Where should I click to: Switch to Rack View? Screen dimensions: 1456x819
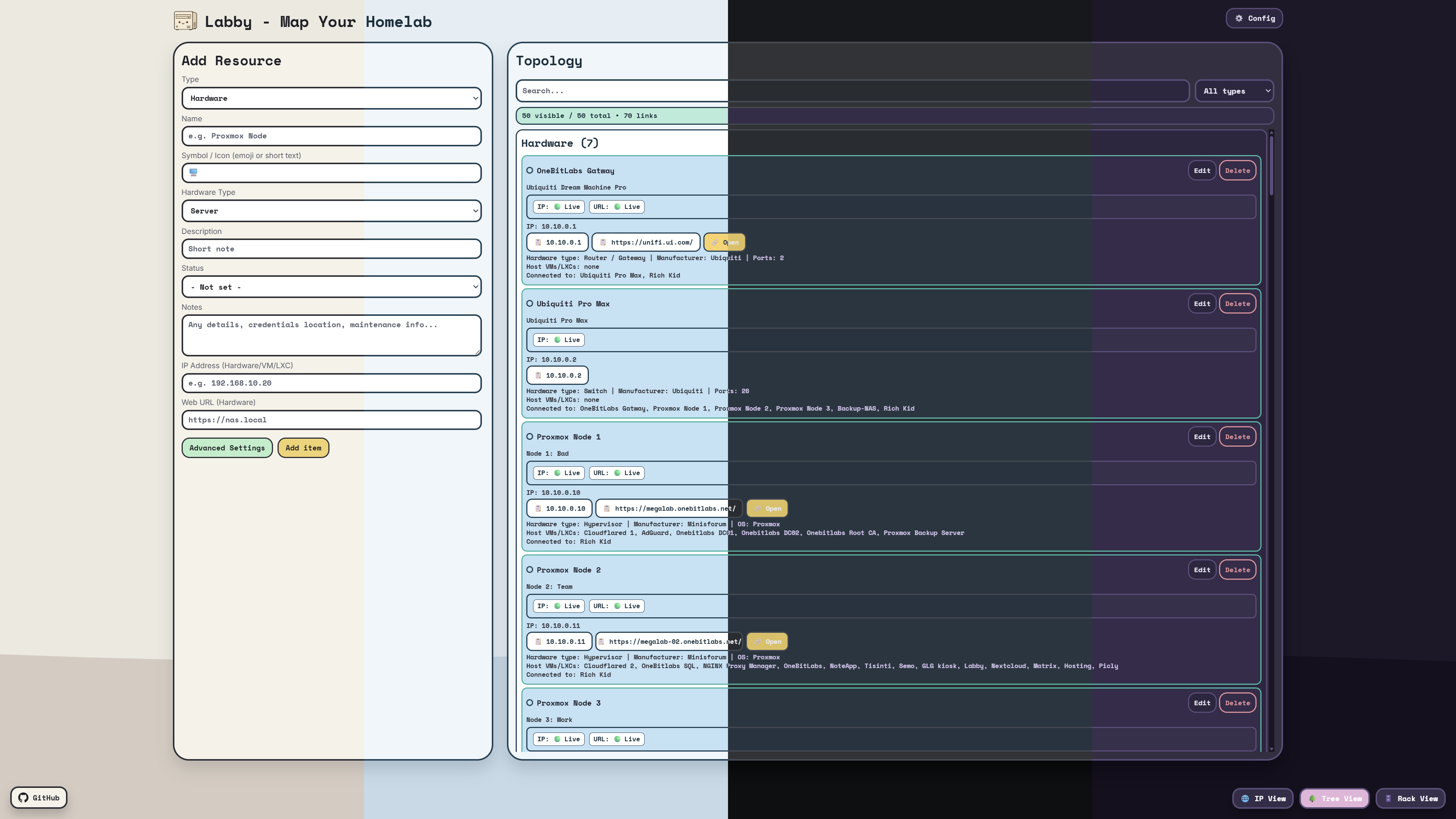click(x=1411, y=799)
